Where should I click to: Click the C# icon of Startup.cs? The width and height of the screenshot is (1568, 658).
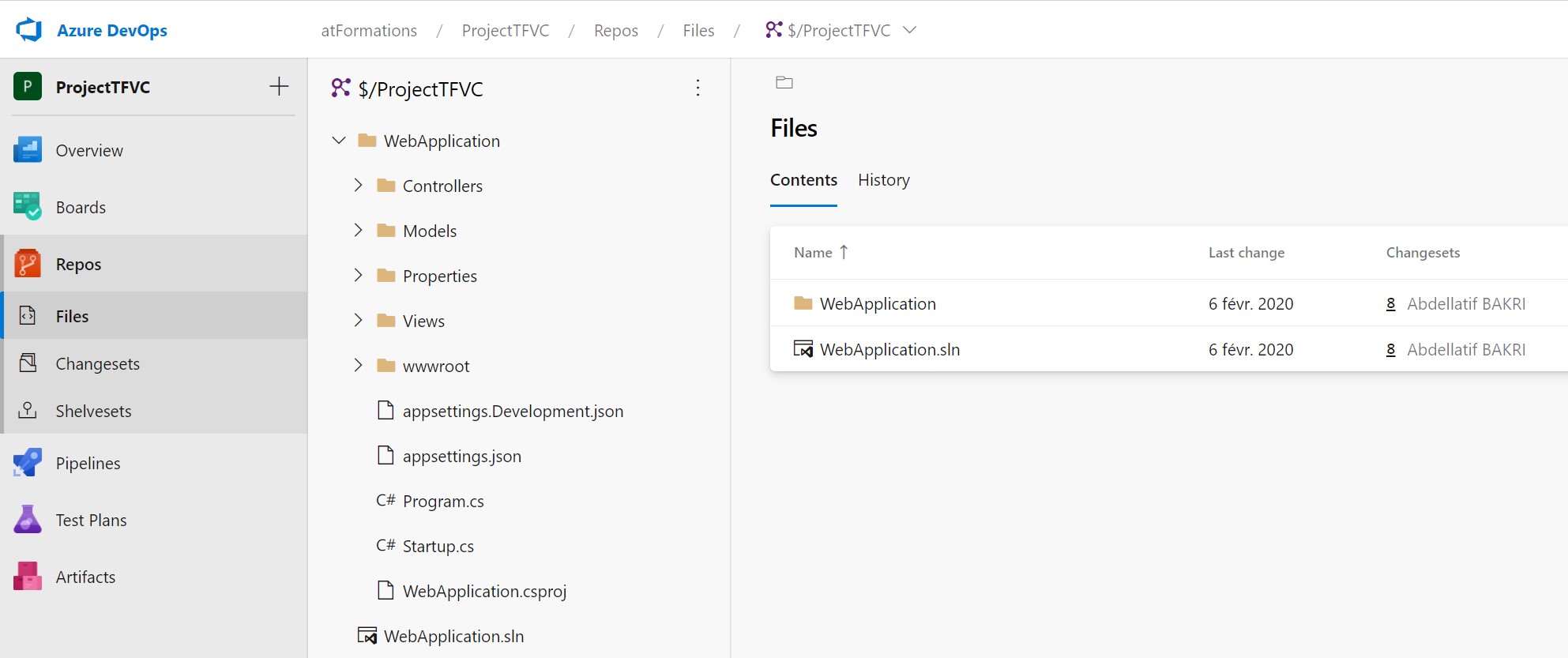click(385, 545)
